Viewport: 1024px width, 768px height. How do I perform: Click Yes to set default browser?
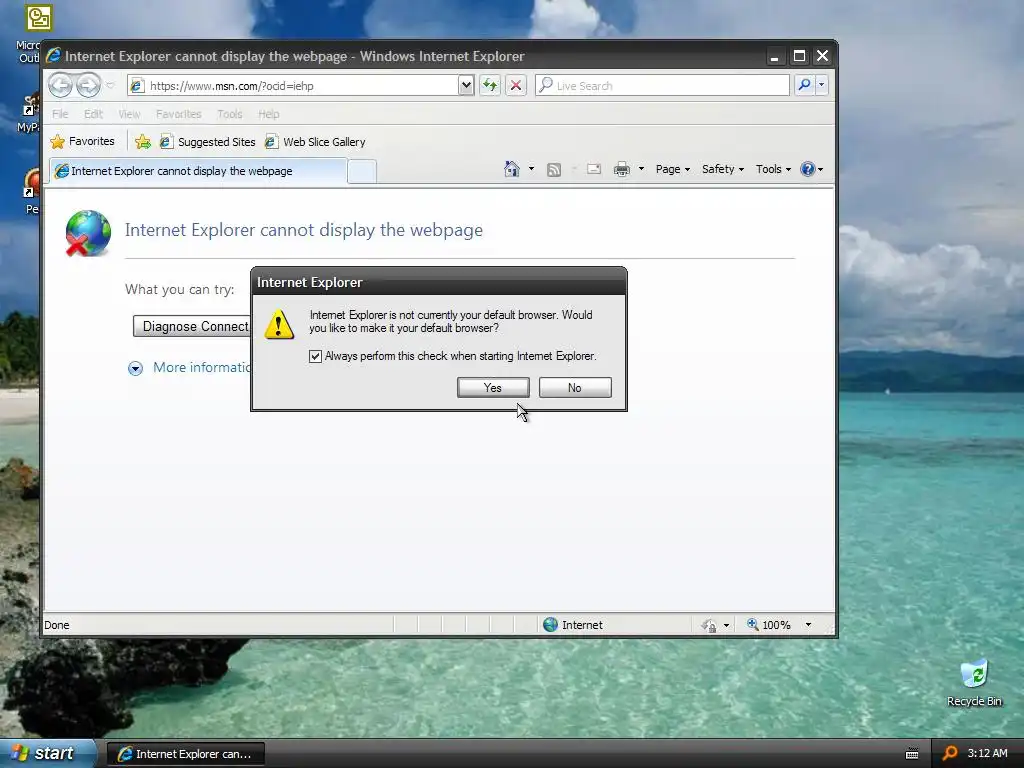pyautogui.click(x=493, y=387)
